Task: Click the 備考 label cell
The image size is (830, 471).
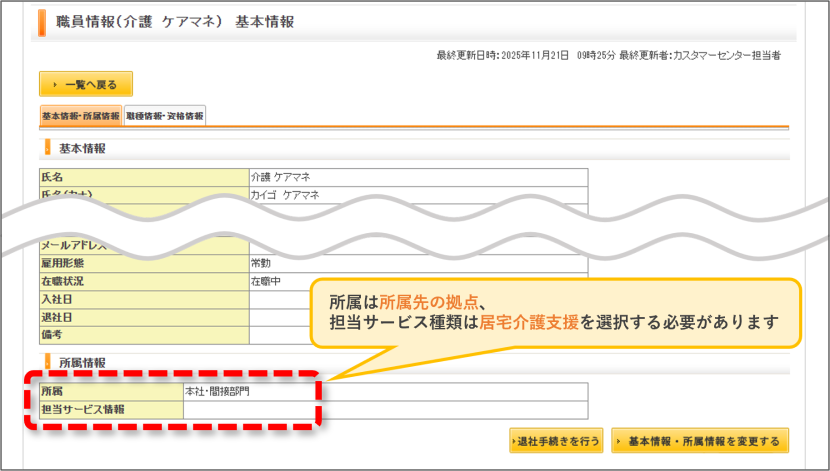Action: click(144, 335)
